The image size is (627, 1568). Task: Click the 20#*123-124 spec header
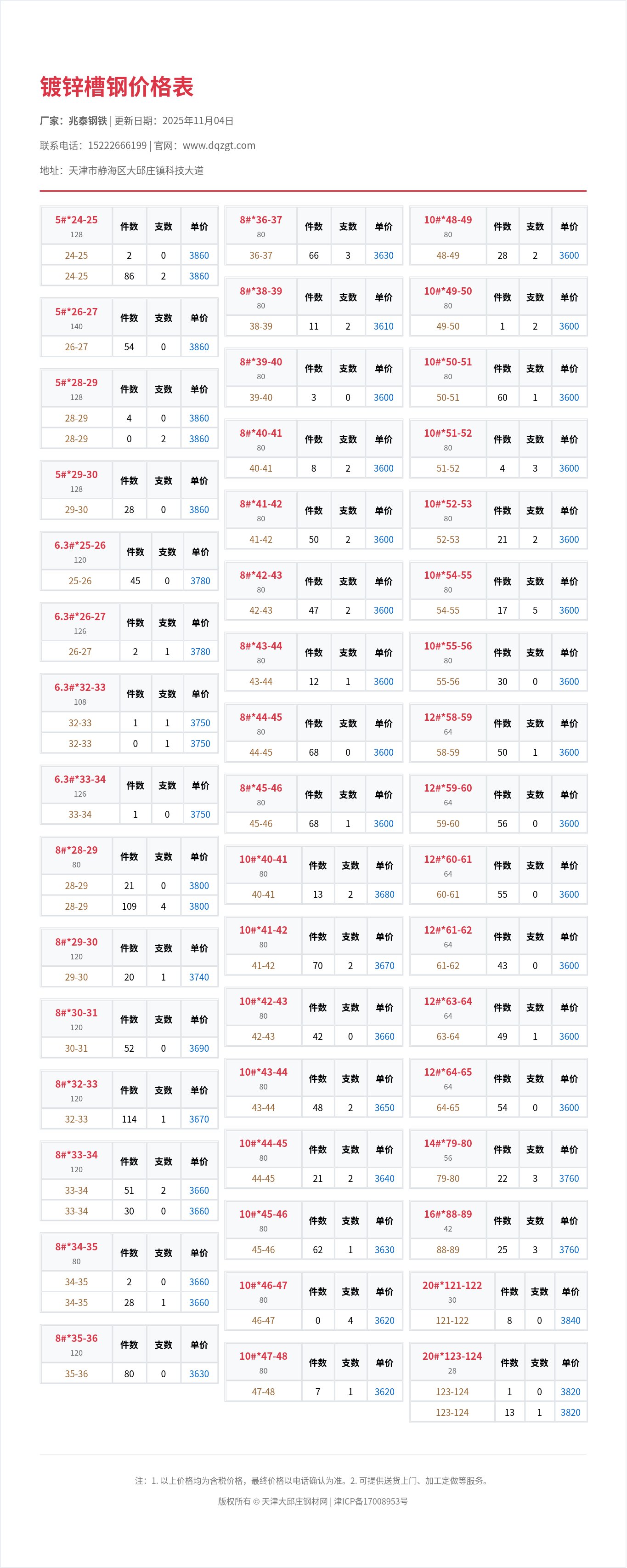[452, 1356]
